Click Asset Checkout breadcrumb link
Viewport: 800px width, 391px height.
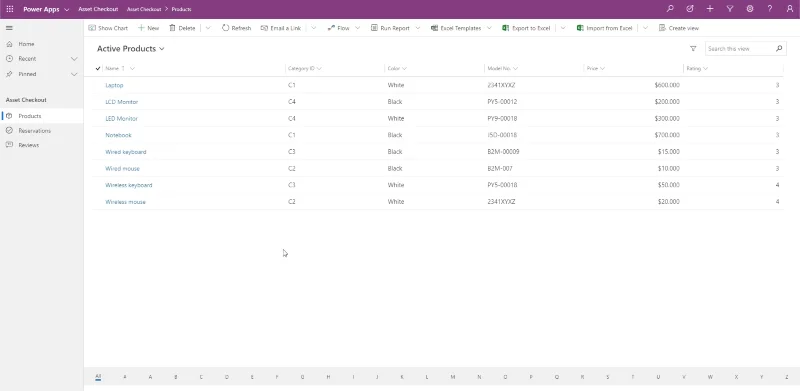[144, 9]
